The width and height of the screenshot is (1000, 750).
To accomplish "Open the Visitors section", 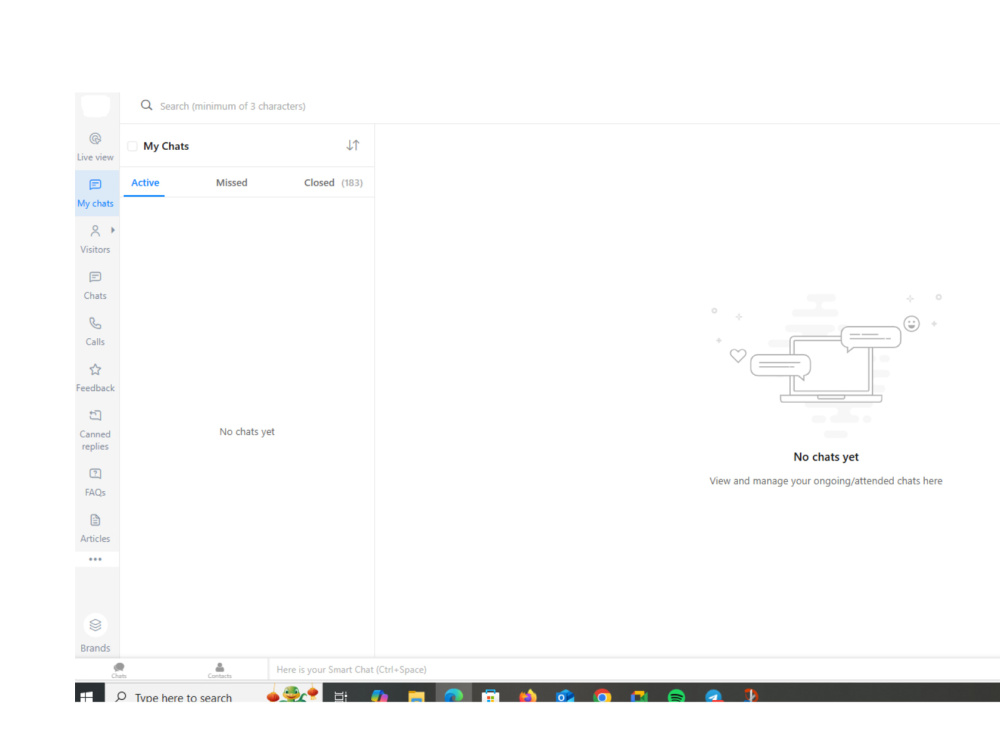I will click(95, 239).
